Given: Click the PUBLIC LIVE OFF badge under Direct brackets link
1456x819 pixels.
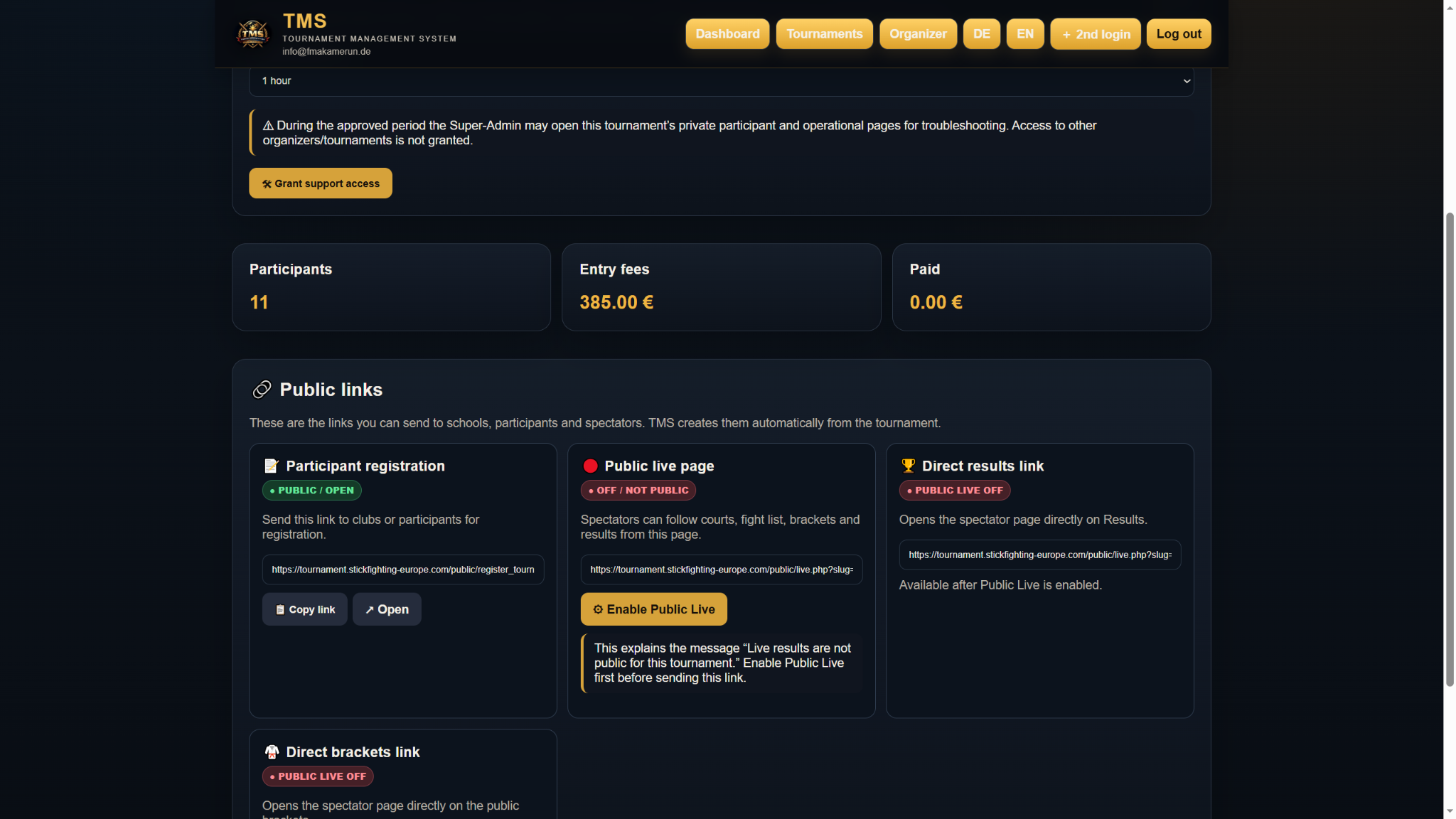Looking at the screenshot, I should click(318, 776).
